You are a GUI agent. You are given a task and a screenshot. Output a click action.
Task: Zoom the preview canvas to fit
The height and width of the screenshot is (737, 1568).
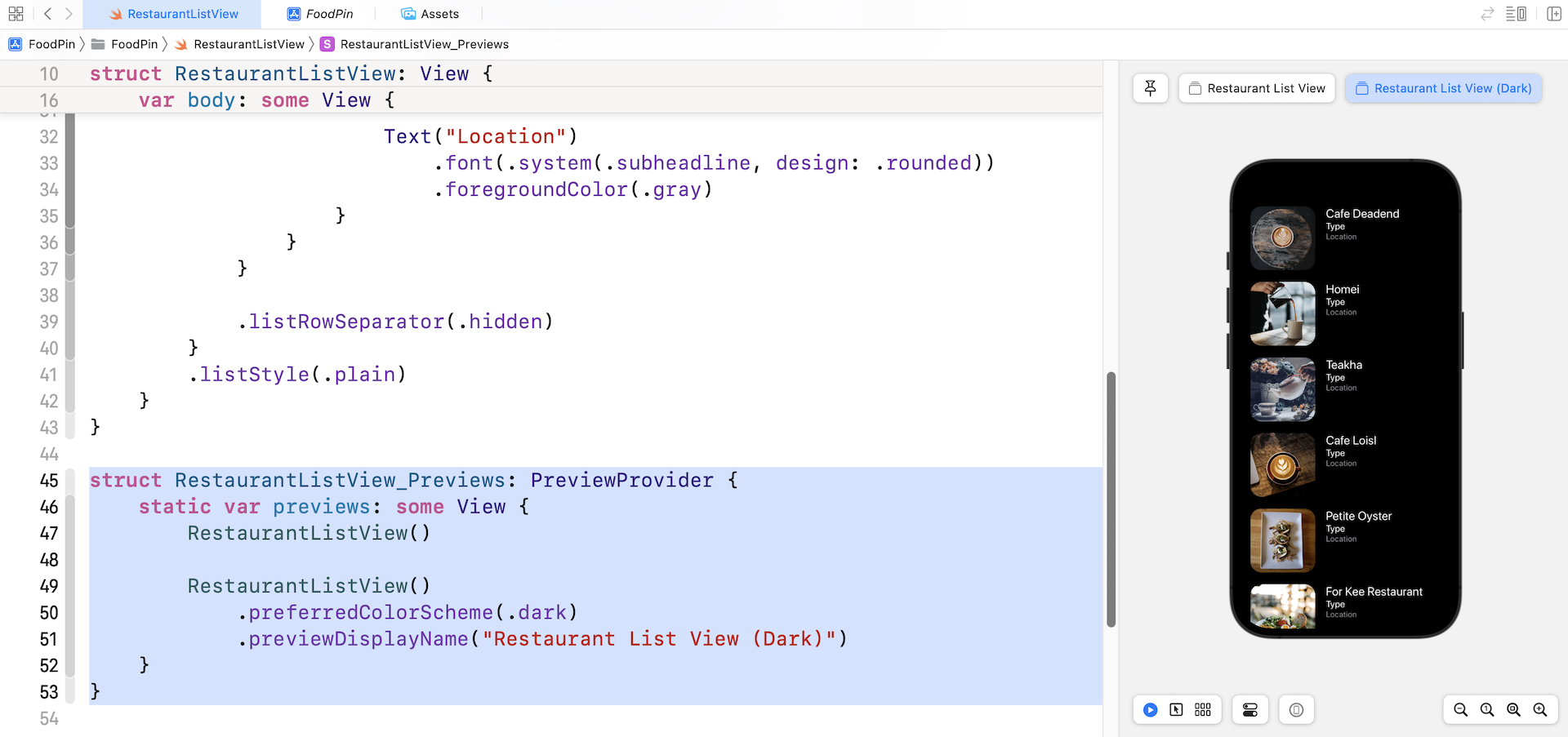[x=1513, y=710]
